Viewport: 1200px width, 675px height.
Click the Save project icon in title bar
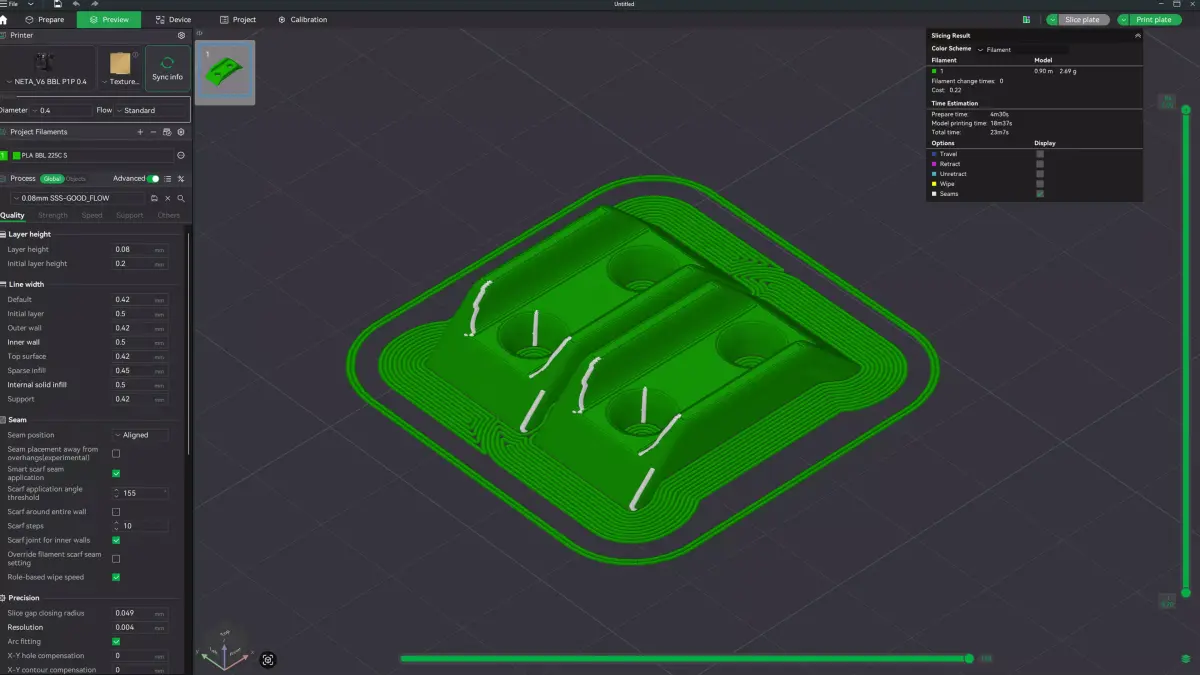tap(59, 4)
